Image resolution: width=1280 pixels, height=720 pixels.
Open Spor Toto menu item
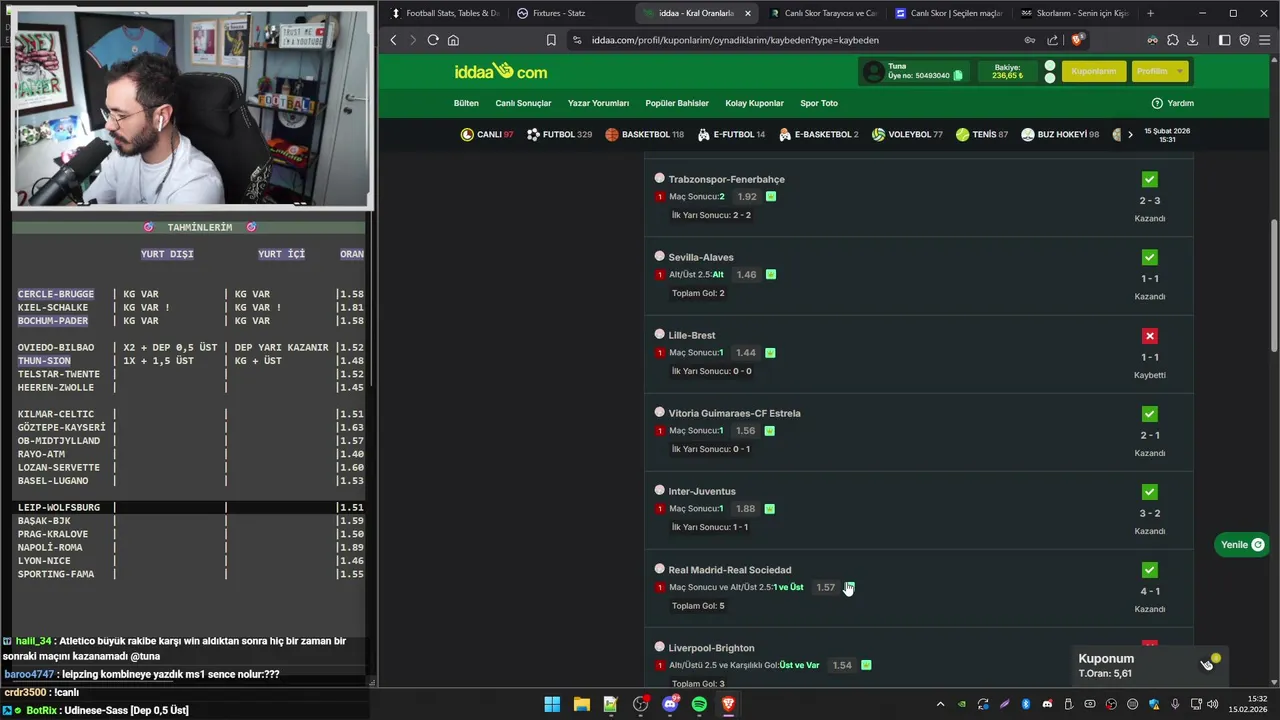pos(819,103)
